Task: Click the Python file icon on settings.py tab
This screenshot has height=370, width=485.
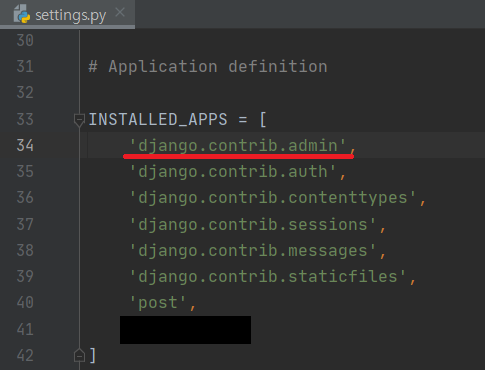Action: [x=22, y=14]
